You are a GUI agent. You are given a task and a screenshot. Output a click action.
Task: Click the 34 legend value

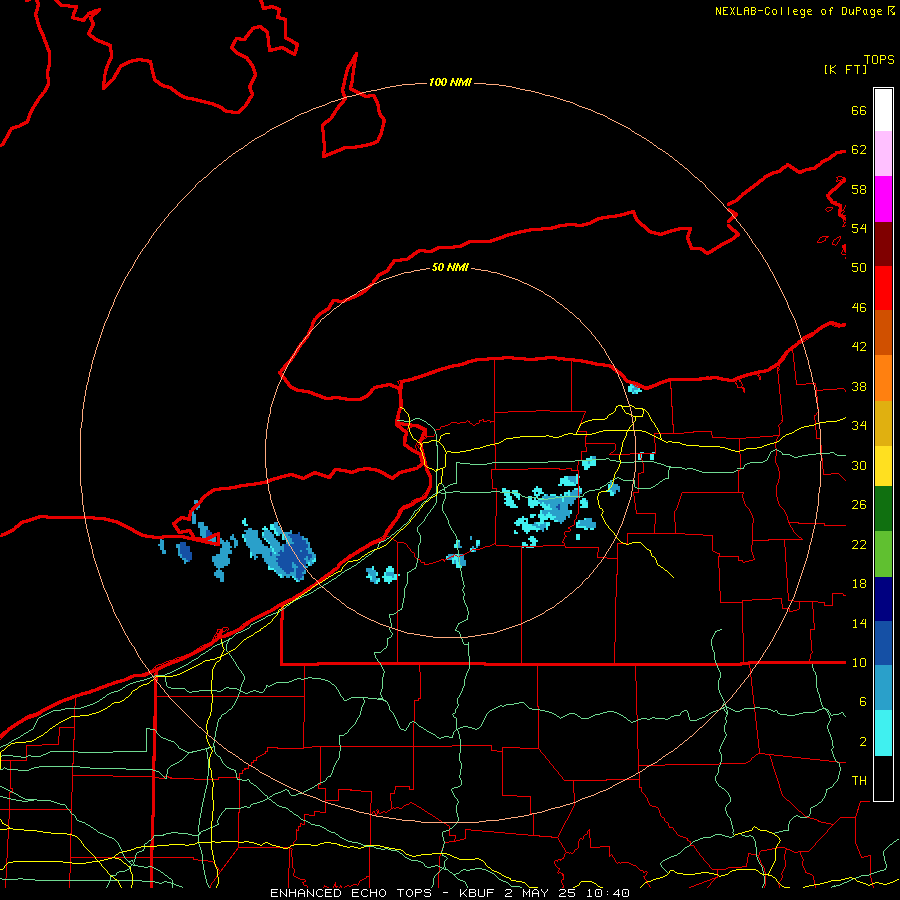[x=859, y=426]
